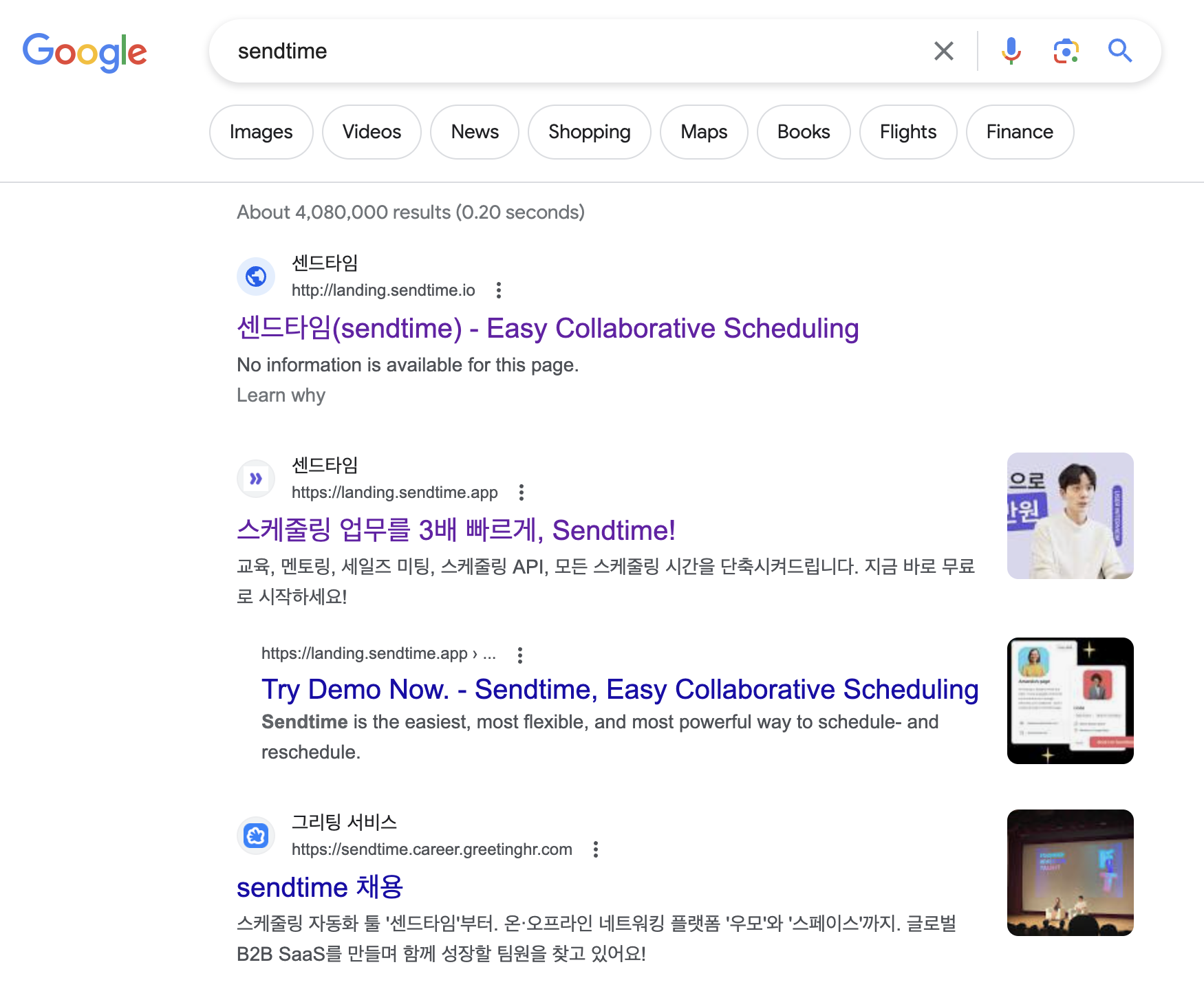This screenshot has height=1000, width=1204.
Task: Click the http://landing.sendtime.io URL text
Action: 383,290
